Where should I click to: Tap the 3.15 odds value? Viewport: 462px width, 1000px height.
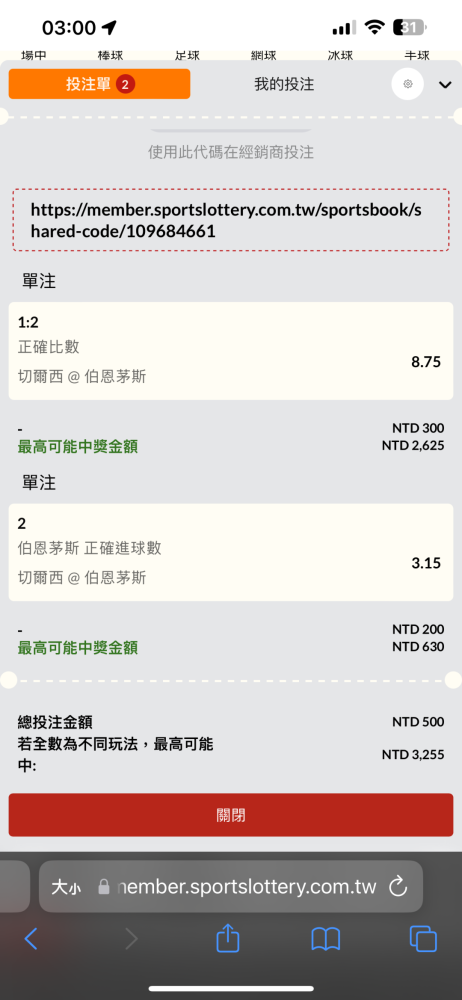point(426,563)
